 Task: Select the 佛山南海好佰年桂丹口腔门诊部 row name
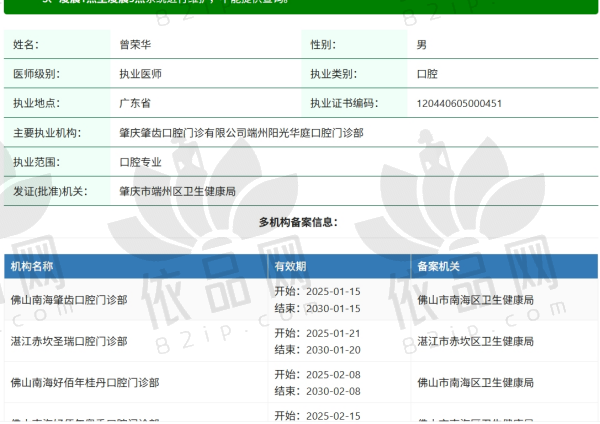pos(85,382)
